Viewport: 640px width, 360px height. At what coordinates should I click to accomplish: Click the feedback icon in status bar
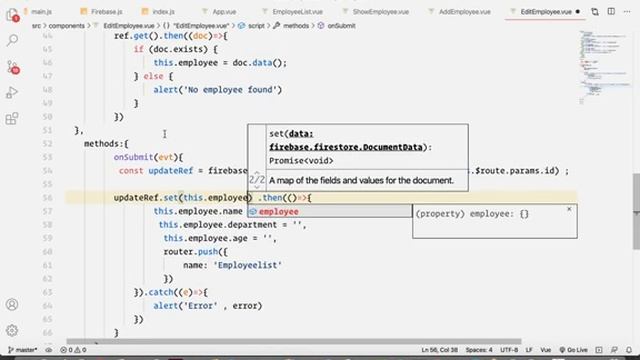(x=614, y=350)
